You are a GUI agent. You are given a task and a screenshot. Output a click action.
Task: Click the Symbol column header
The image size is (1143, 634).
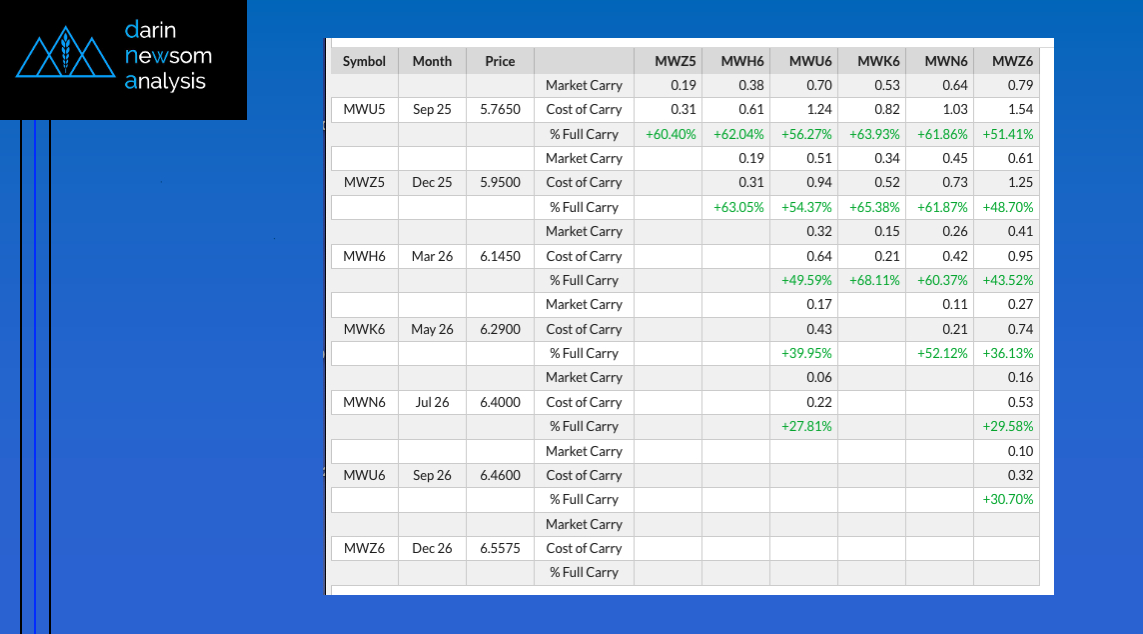click(364, 61)
